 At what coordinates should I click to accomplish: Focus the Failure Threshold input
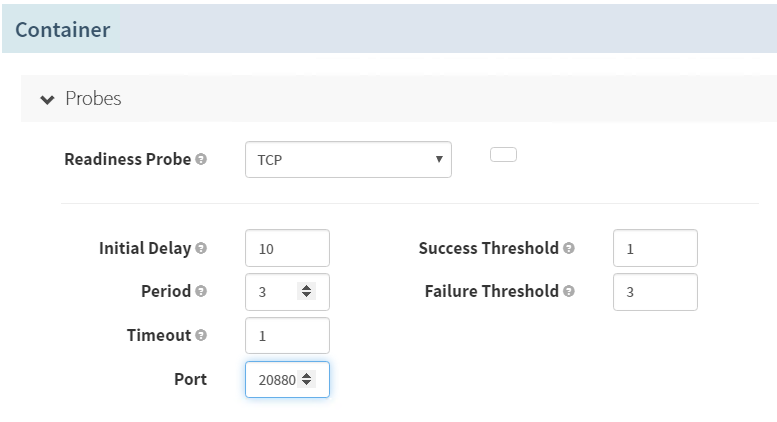pos(654,292)
